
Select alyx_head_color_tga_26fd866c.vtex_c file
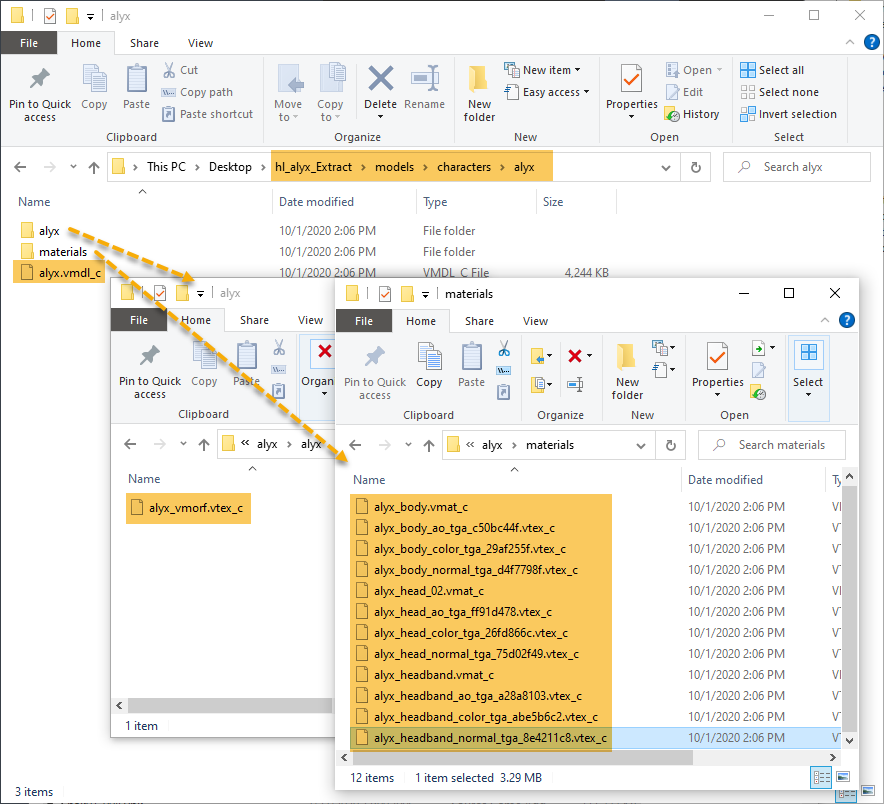click(x=462, y=633)
